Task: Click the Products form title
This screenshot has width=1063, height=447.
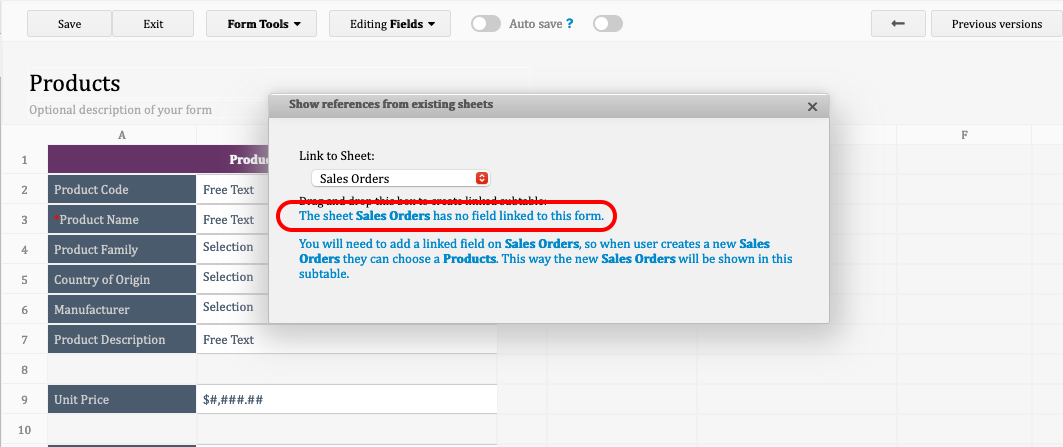Action: point(75,83)
